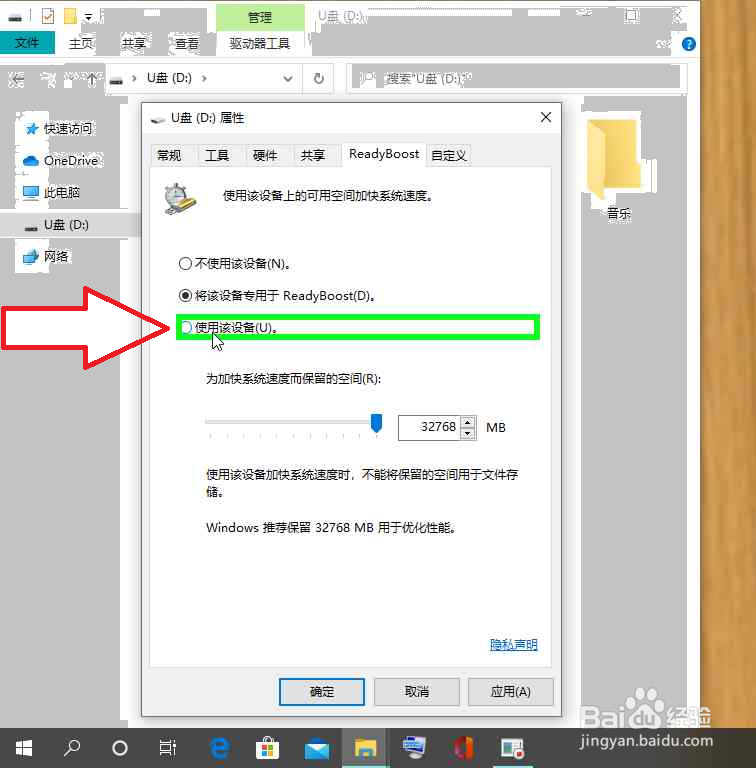Click the reserved space slider thumb
Image resolution: width=756 pixels, height=768 pixels.
coord(377,423)
